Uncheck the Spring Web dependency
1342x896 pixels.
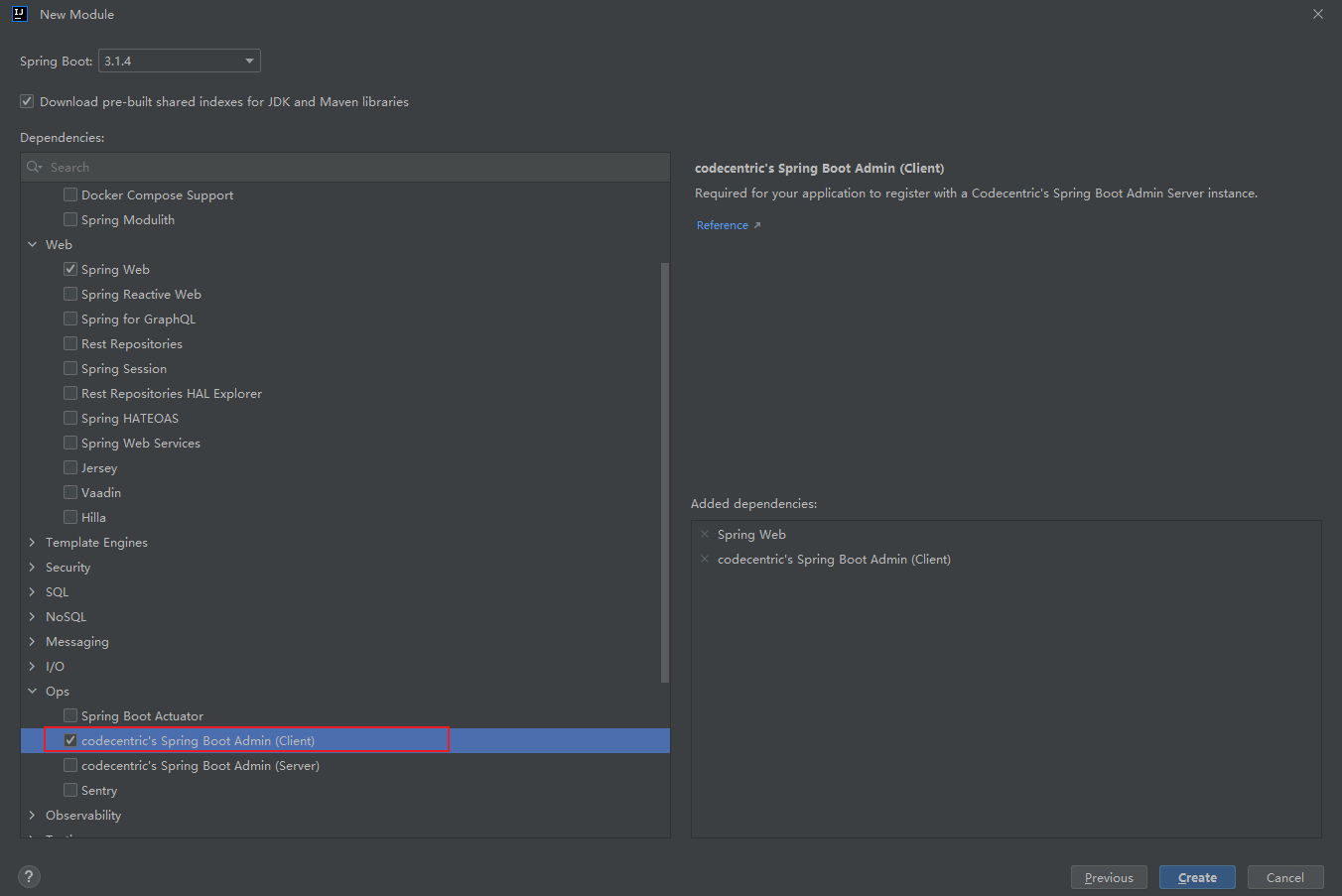pos(70,270)
